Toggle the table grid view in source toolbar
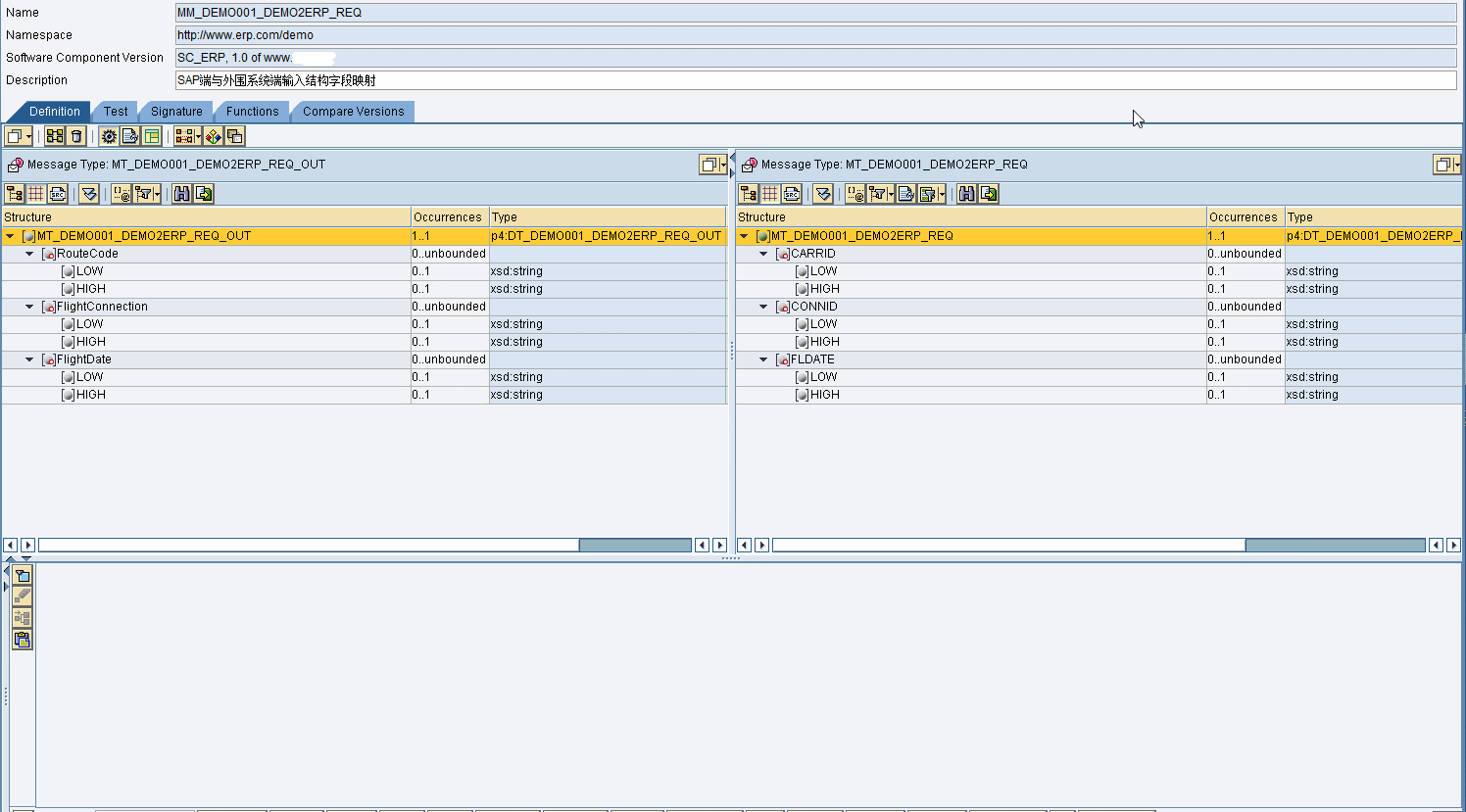The width and height of the screenshot is (1466, 812). tap(36, 194)
